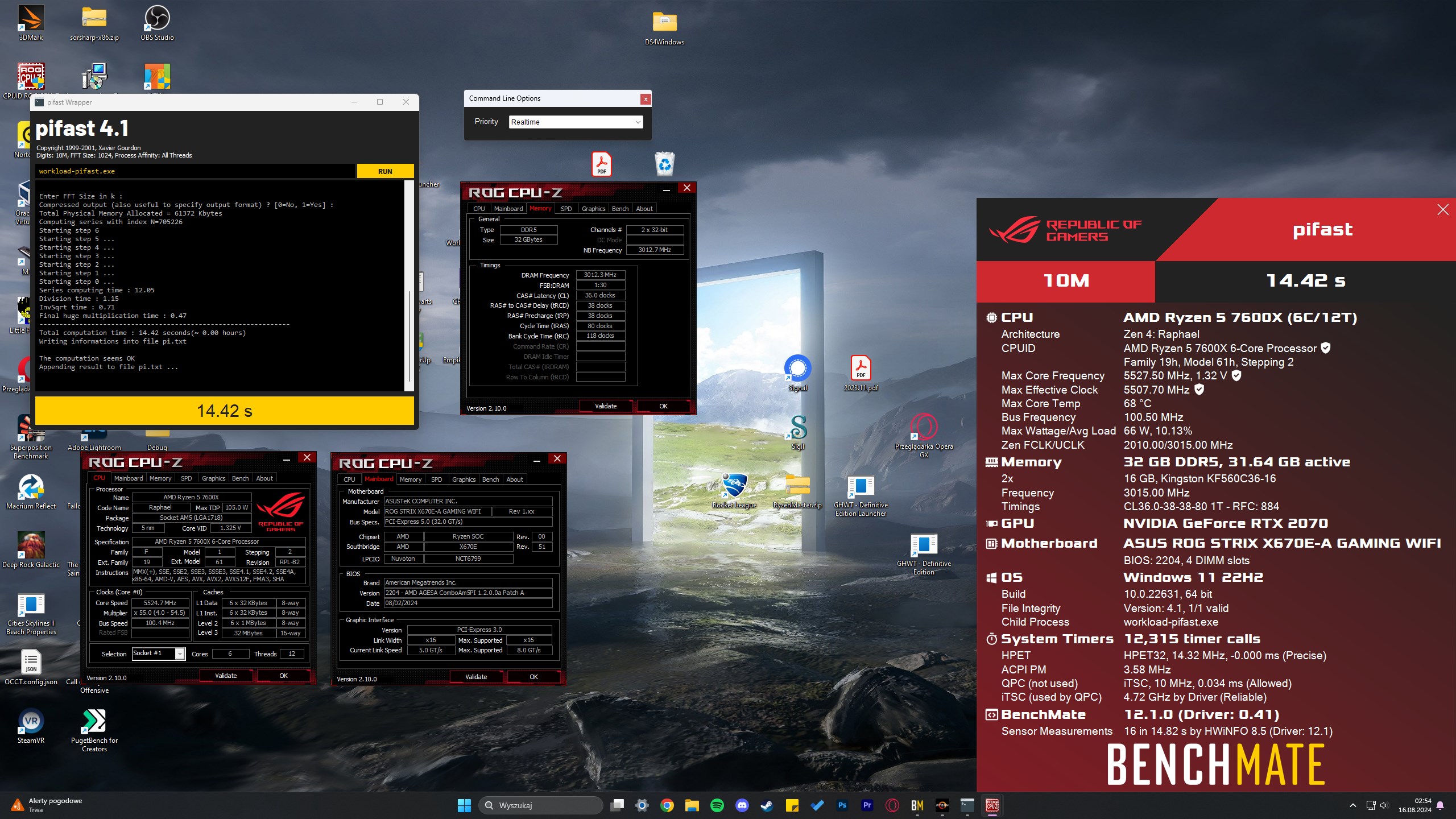
Task: Open the BenchMate taskbar icon
Action: point(917,805)
